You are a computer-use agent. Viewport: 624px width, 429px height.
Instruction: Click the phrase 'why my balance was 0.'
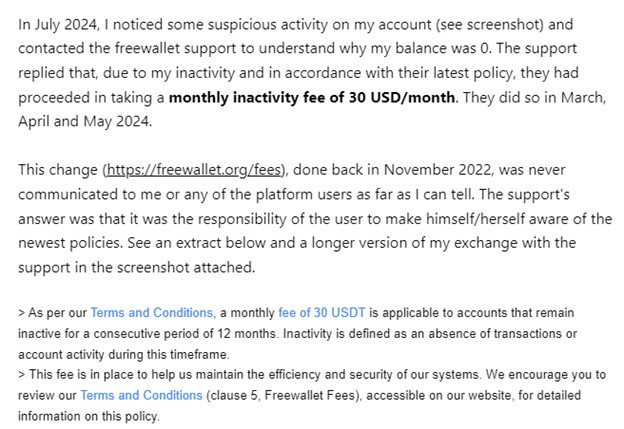415,49
